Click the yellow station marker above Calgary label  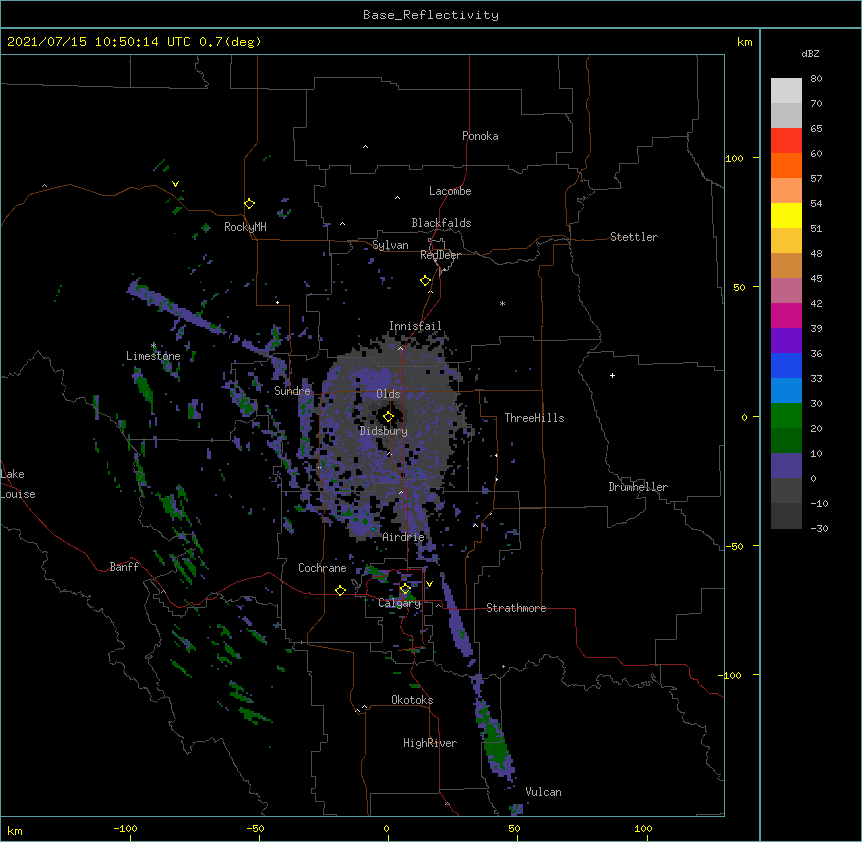click(405, 589)
